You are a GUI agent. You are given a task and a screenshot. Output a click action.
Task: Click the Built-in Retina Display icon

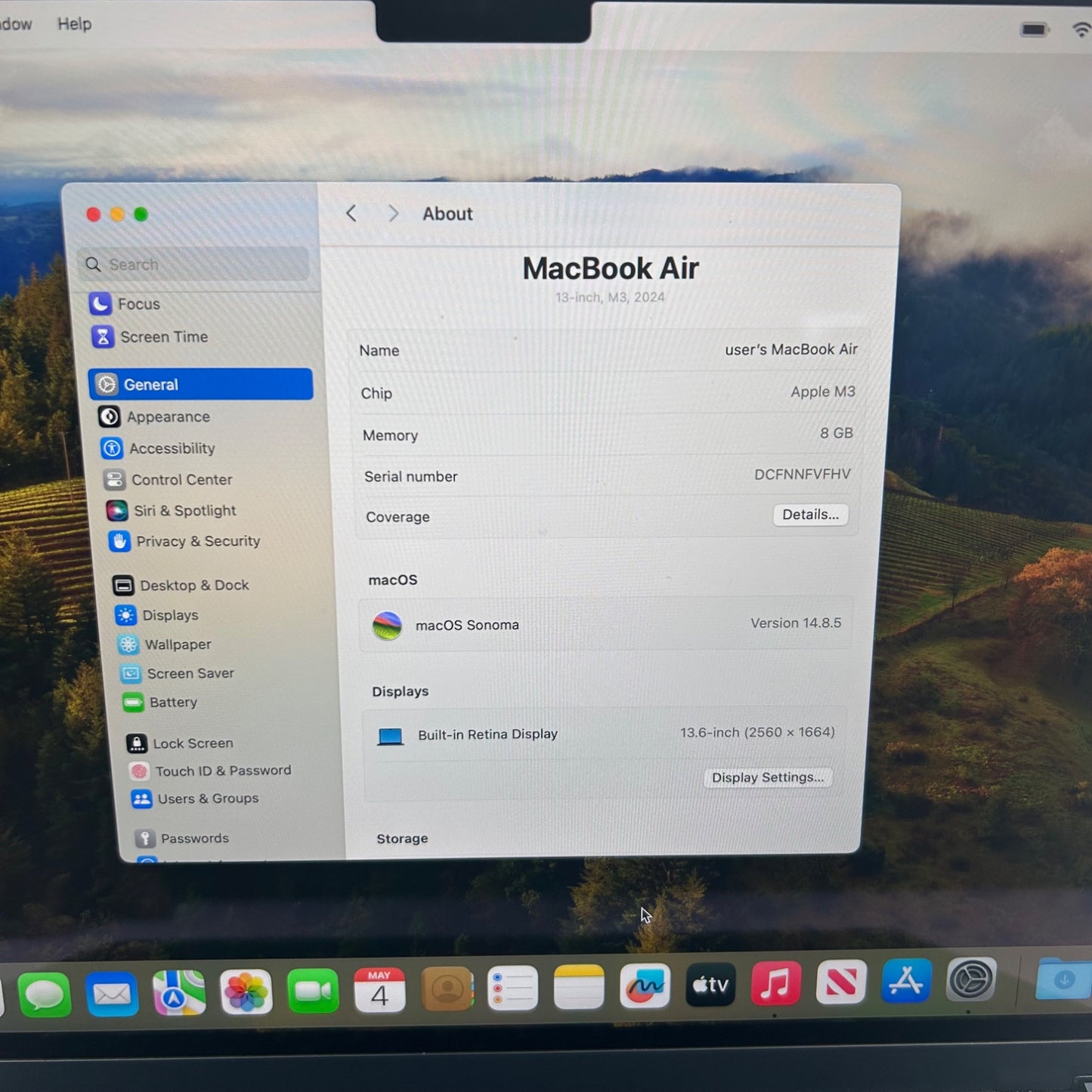coord(391,736)
